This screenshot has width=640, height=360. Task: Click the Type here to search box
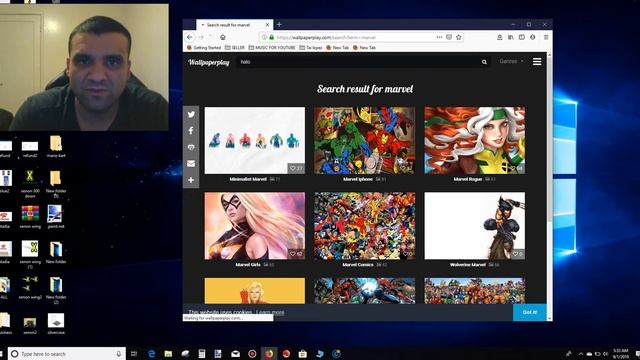pyautogui.click(x=67, y=354)
